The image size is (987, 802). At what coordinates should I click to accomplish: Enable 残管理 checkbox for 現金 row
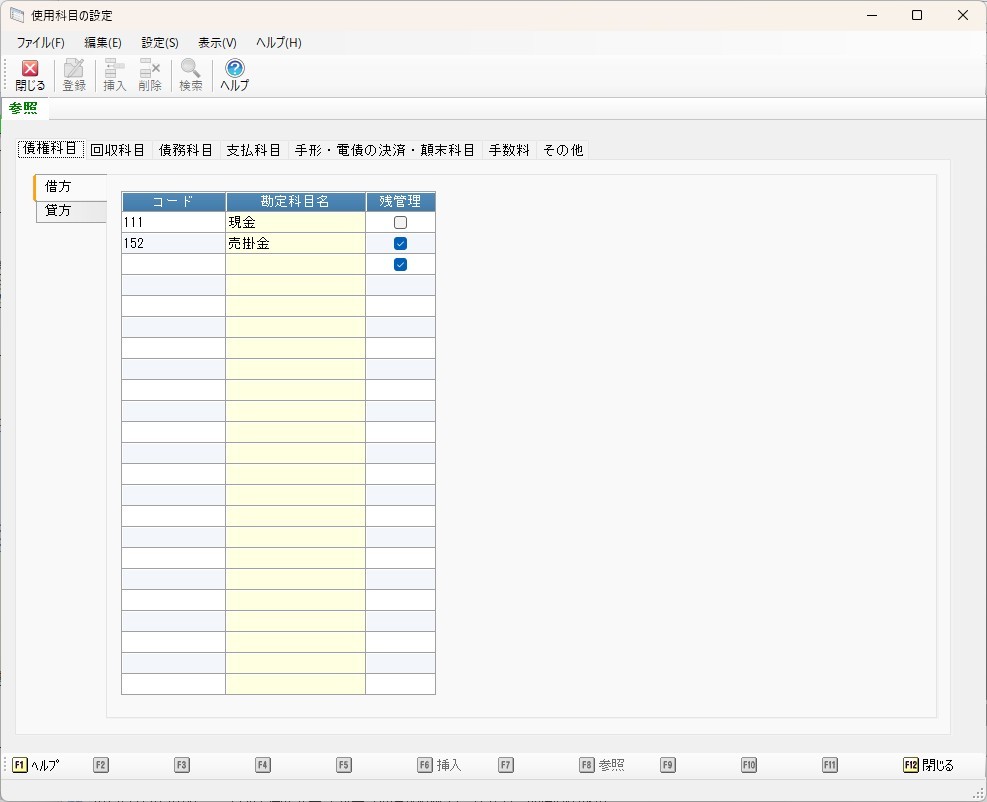coord(400,223)
